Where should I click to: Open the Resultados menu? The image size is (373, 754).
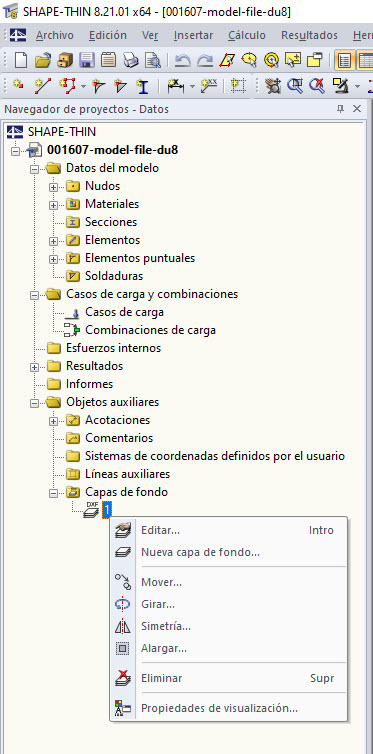(x=309, y=35)
